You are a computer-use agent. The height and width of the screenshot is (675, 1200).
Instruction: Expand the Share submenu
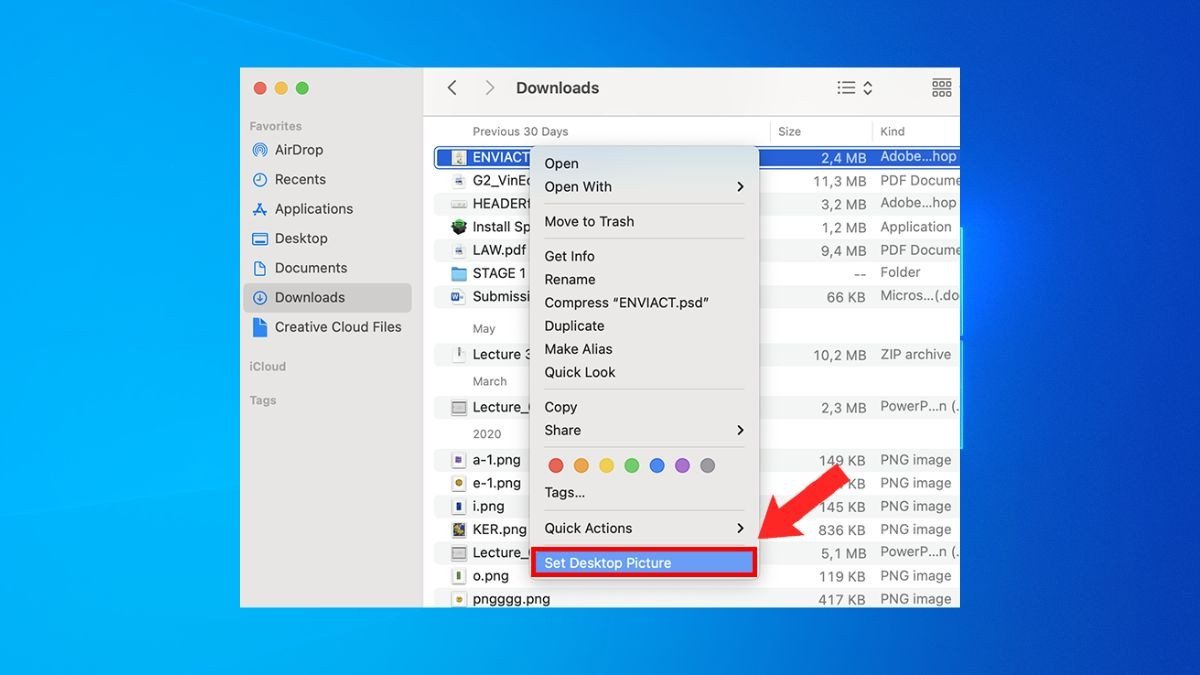740,430
